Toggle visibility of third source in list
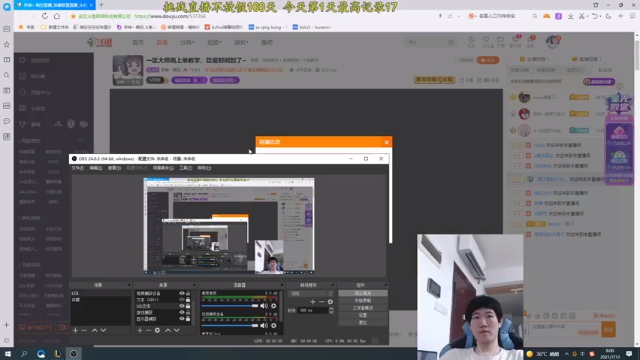 click(x=182, y=306)
